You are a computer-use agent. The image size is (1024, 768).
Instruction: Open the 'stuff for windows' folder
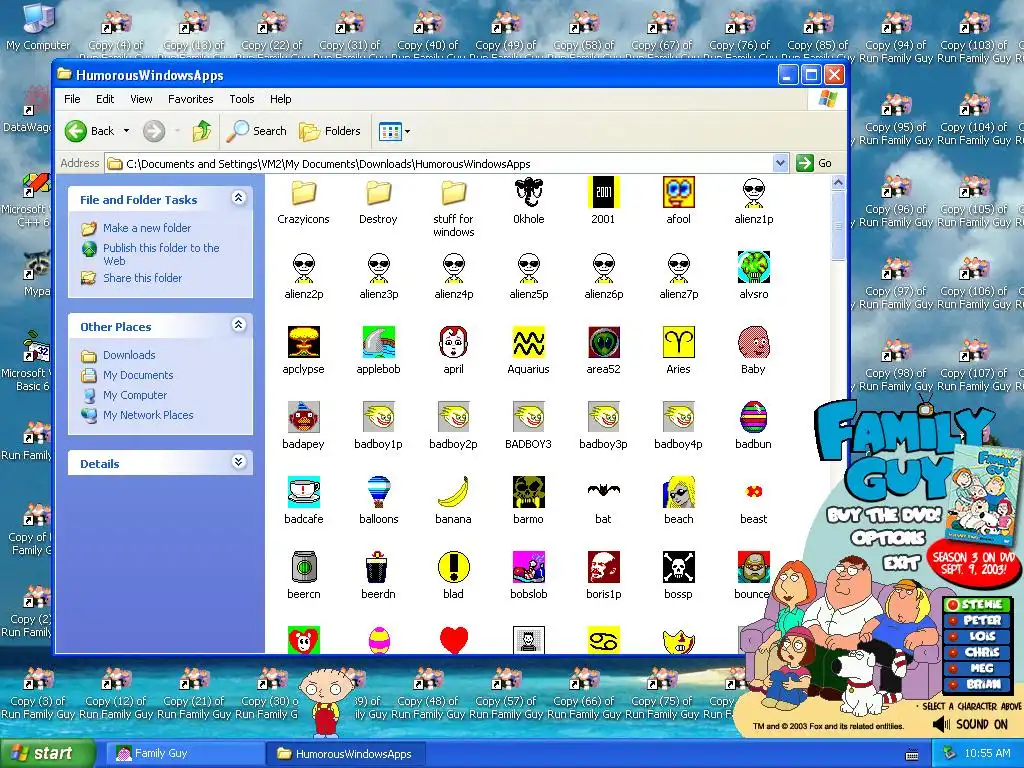tap(453, 193)
